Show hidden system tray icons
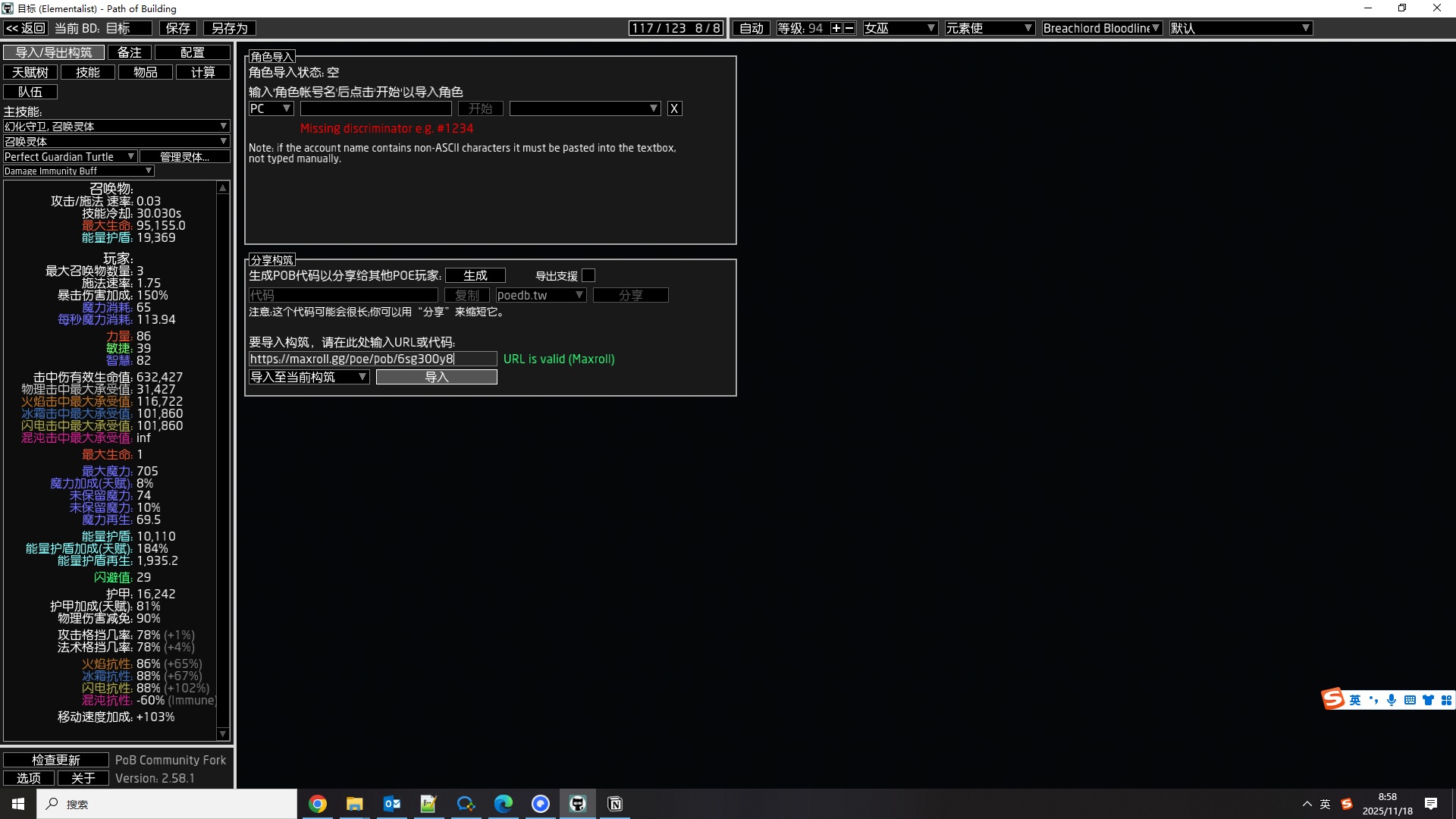Image resolution: width=1456 pixels, height=819 pixels. (1307, 804)
